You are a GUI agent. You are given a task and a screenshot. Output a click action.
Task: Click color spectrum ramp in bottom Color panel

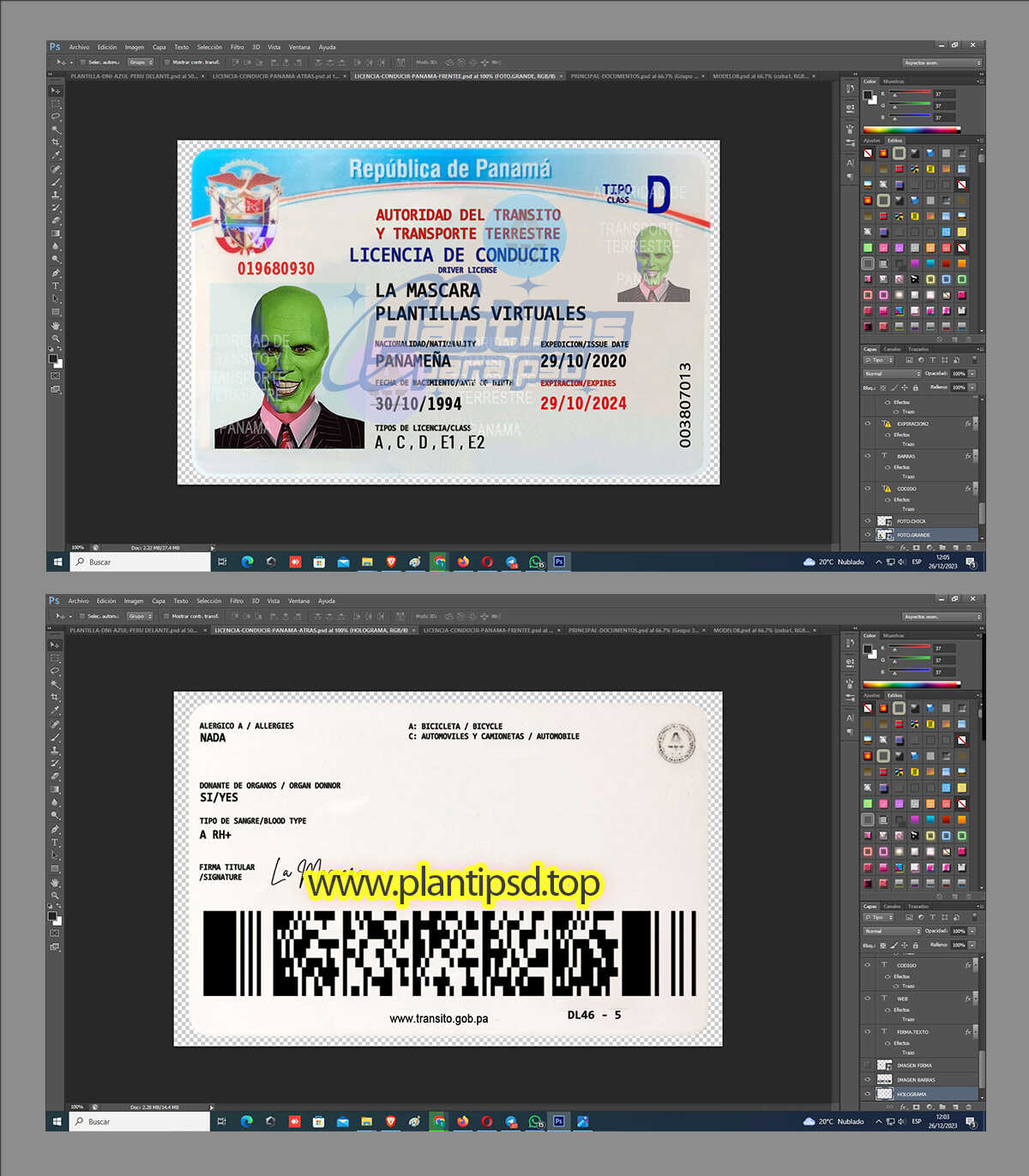pos(912,684)
